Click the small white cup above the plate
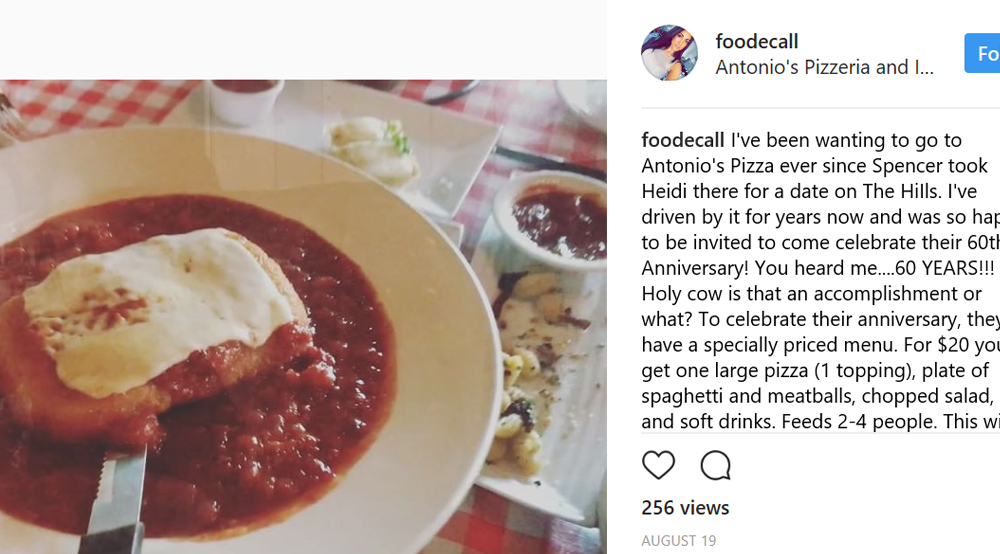This screenshot has width=1000, height=554. coord(245,100)
